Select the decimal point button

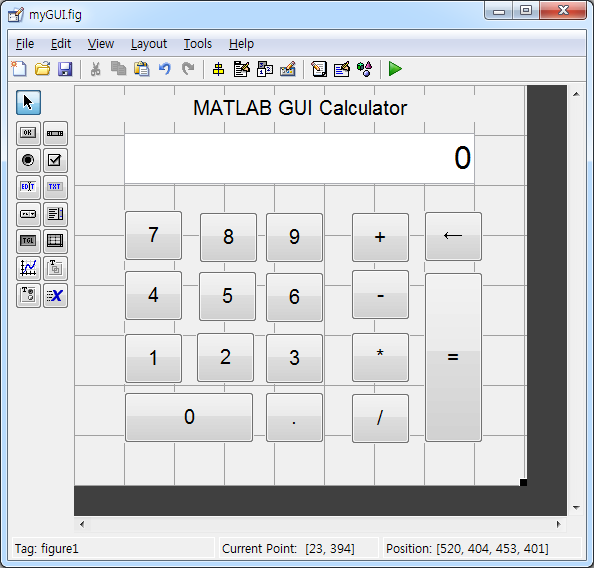click(x=294, y=417)
